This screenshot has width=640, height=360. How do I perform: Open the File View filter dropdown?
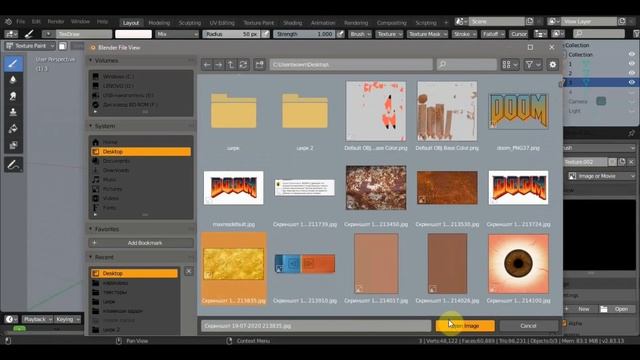(x=533, y=64)
